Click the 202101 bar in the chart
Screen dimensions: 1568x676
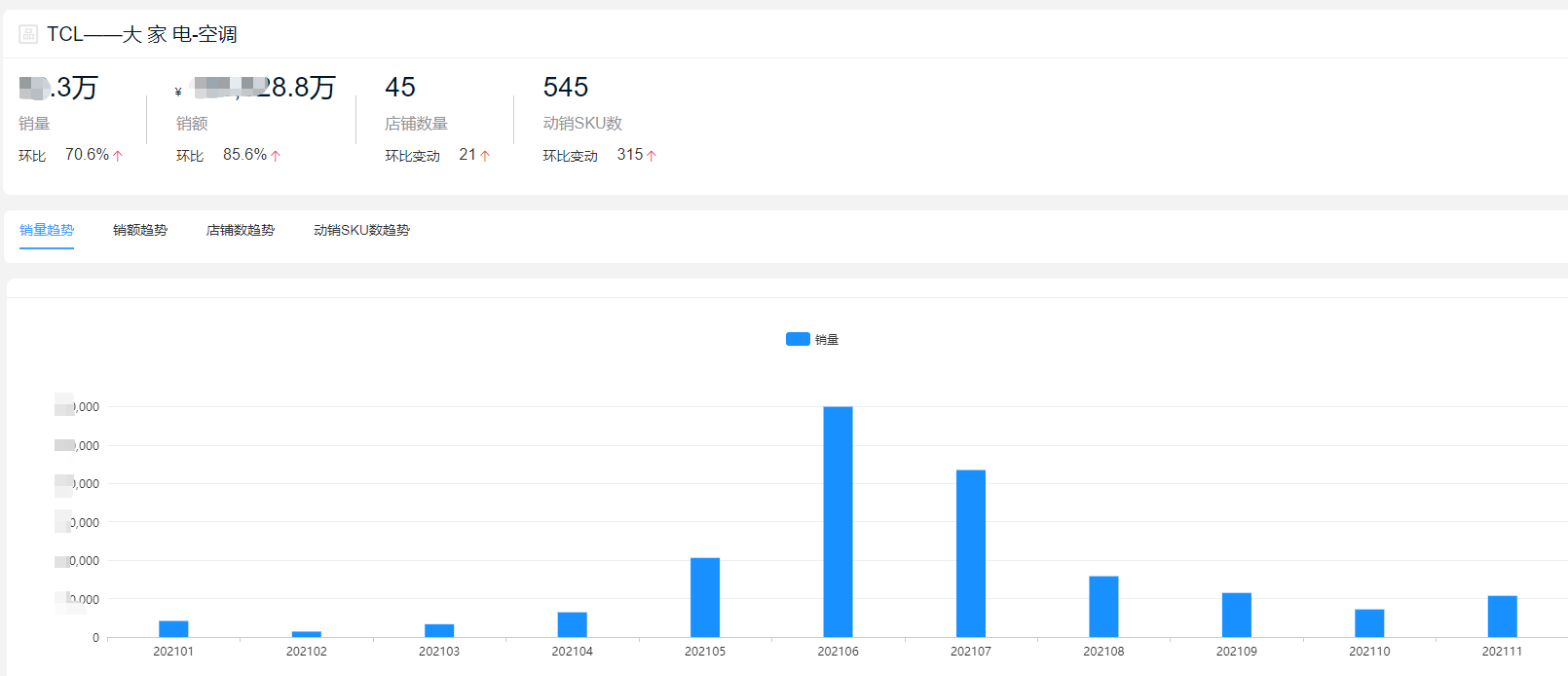tap(173, 628)
